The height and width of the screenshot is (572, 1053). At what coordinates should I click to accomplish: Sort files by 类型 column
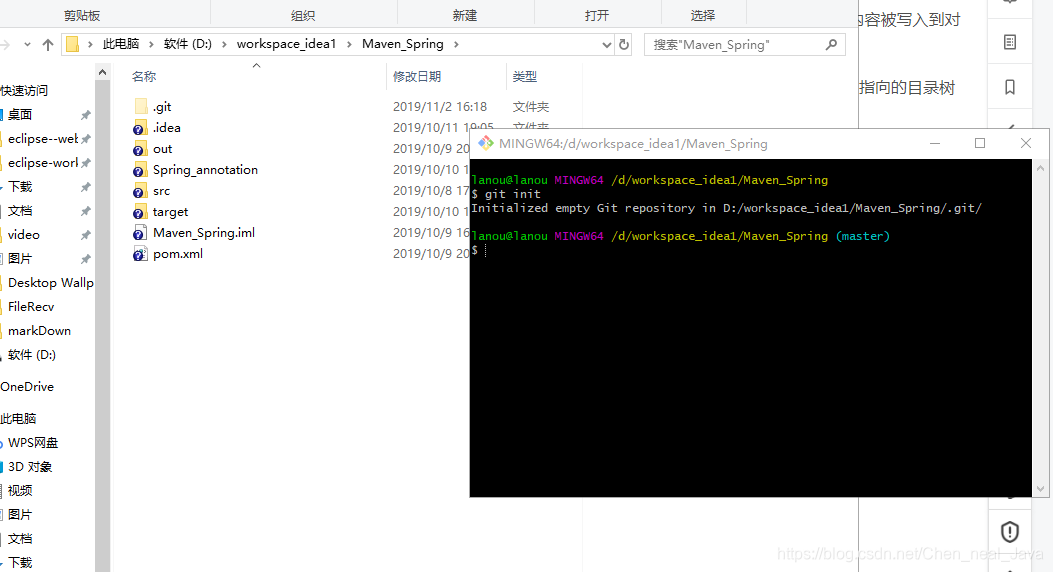click(x=524, y=77)
